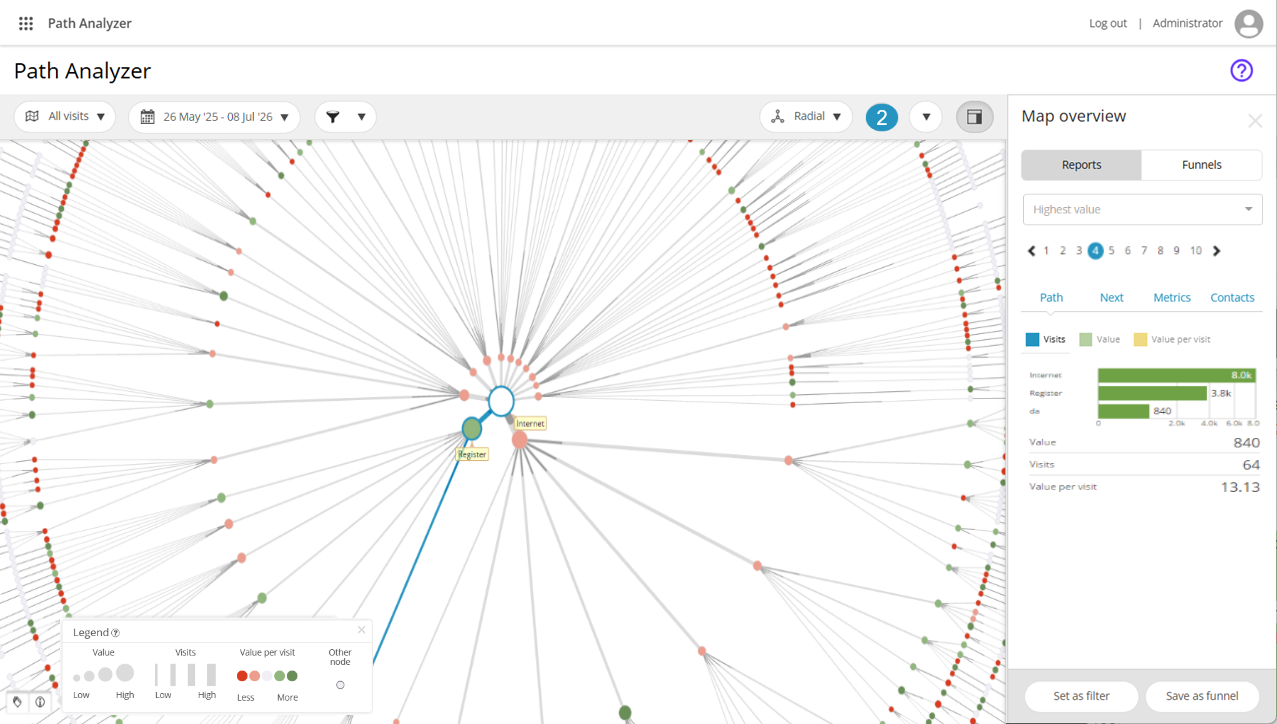This screenshot has width=1277, height=724.
Task: Go to report page 8
Action: [x=1160, y=251]
